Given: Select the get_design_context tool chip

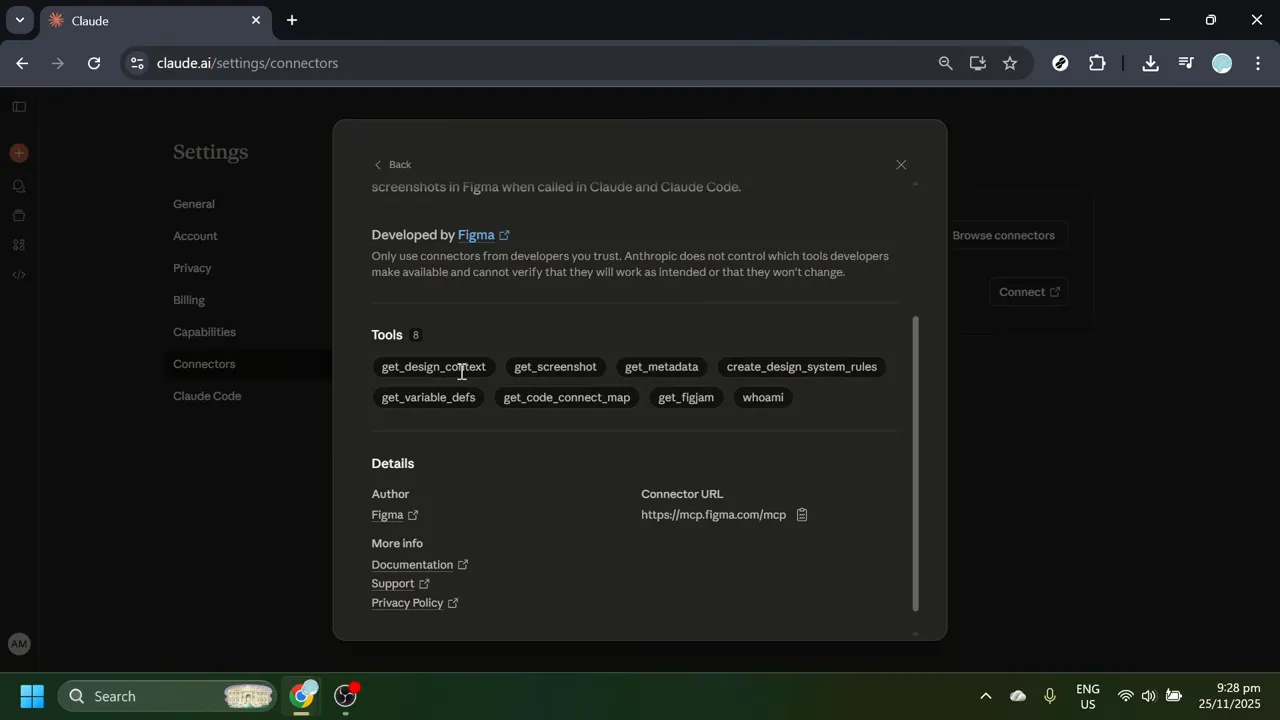Looking at the screenshot, I should coord(434,367).
